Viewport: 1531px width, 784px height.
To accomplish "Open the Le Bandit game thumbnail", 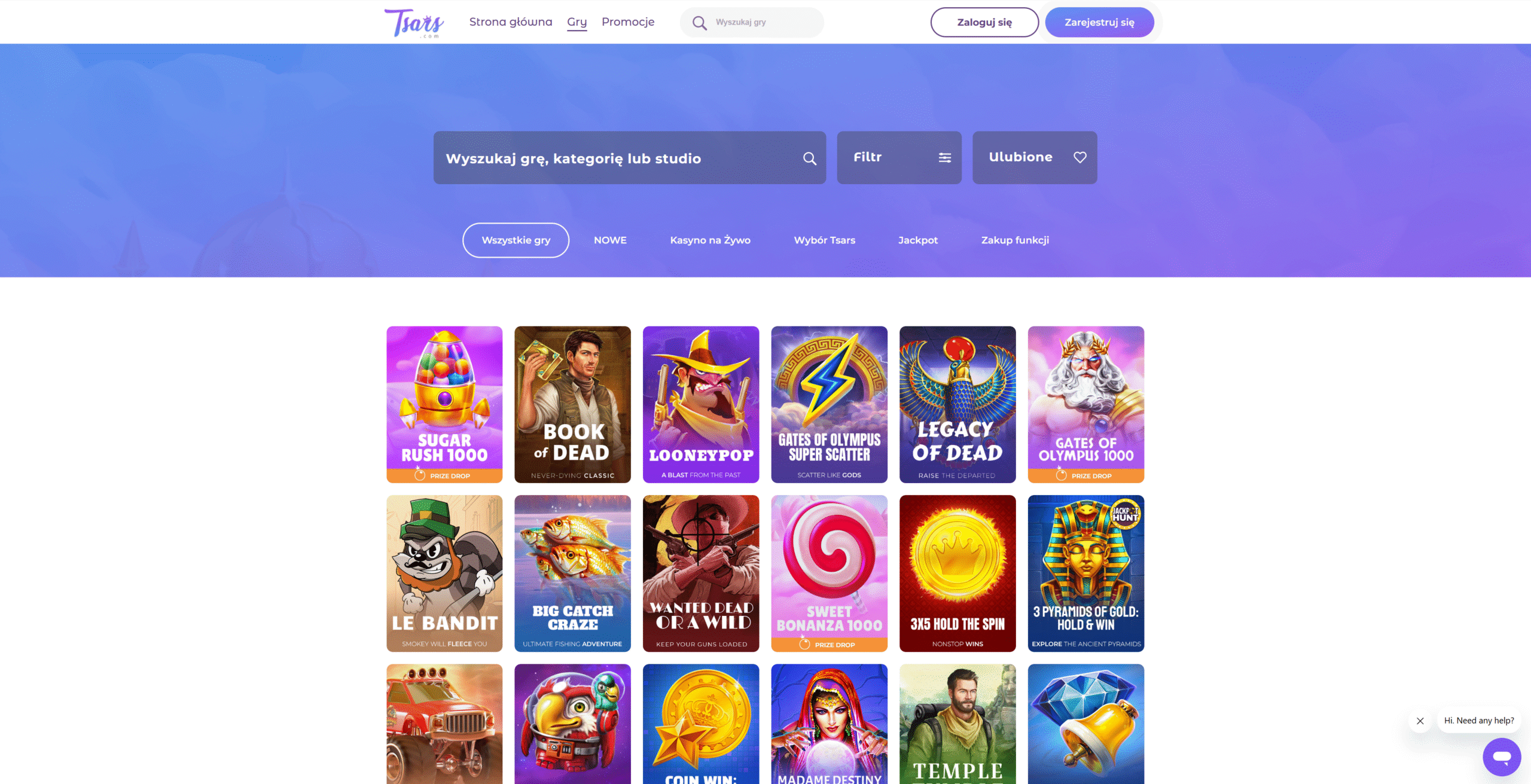I will [444, 573].
